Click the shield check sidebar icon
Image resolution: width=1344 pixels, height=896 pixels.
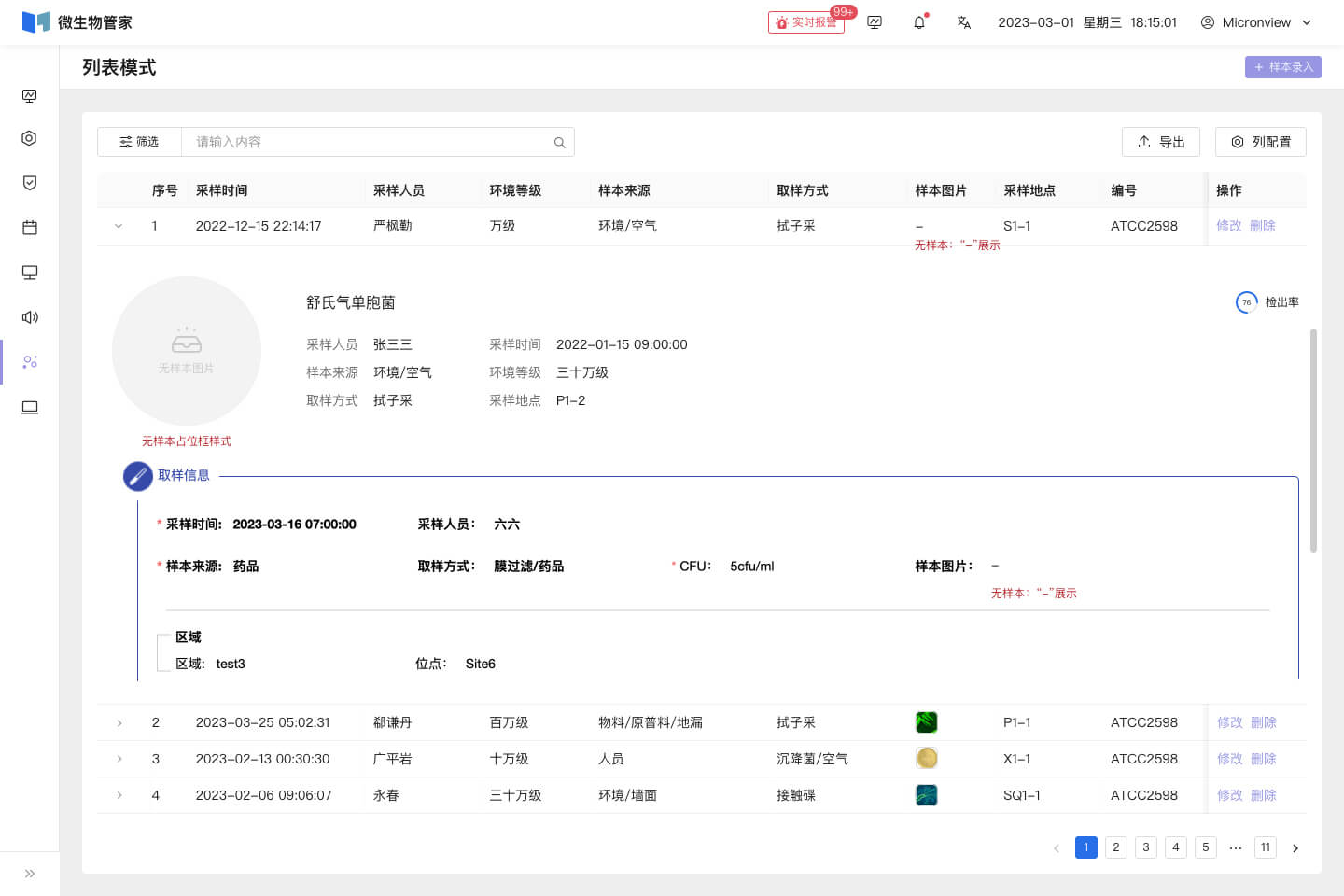point(30,183)
